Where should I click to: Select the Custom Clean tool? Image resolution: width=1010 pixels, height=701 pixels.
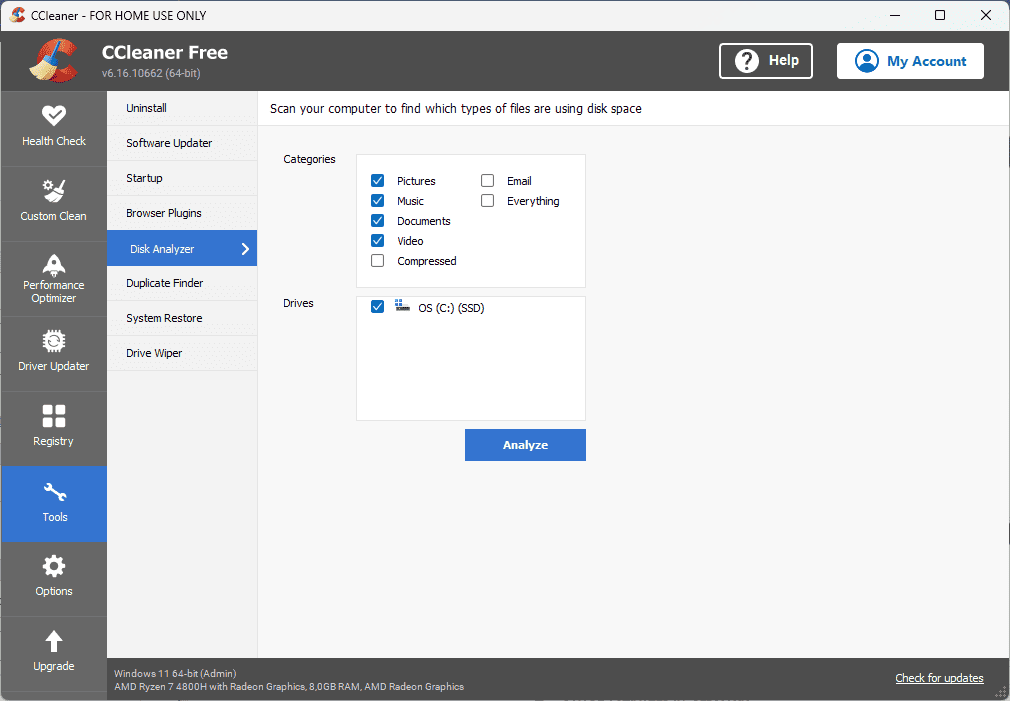pos(53,203)
